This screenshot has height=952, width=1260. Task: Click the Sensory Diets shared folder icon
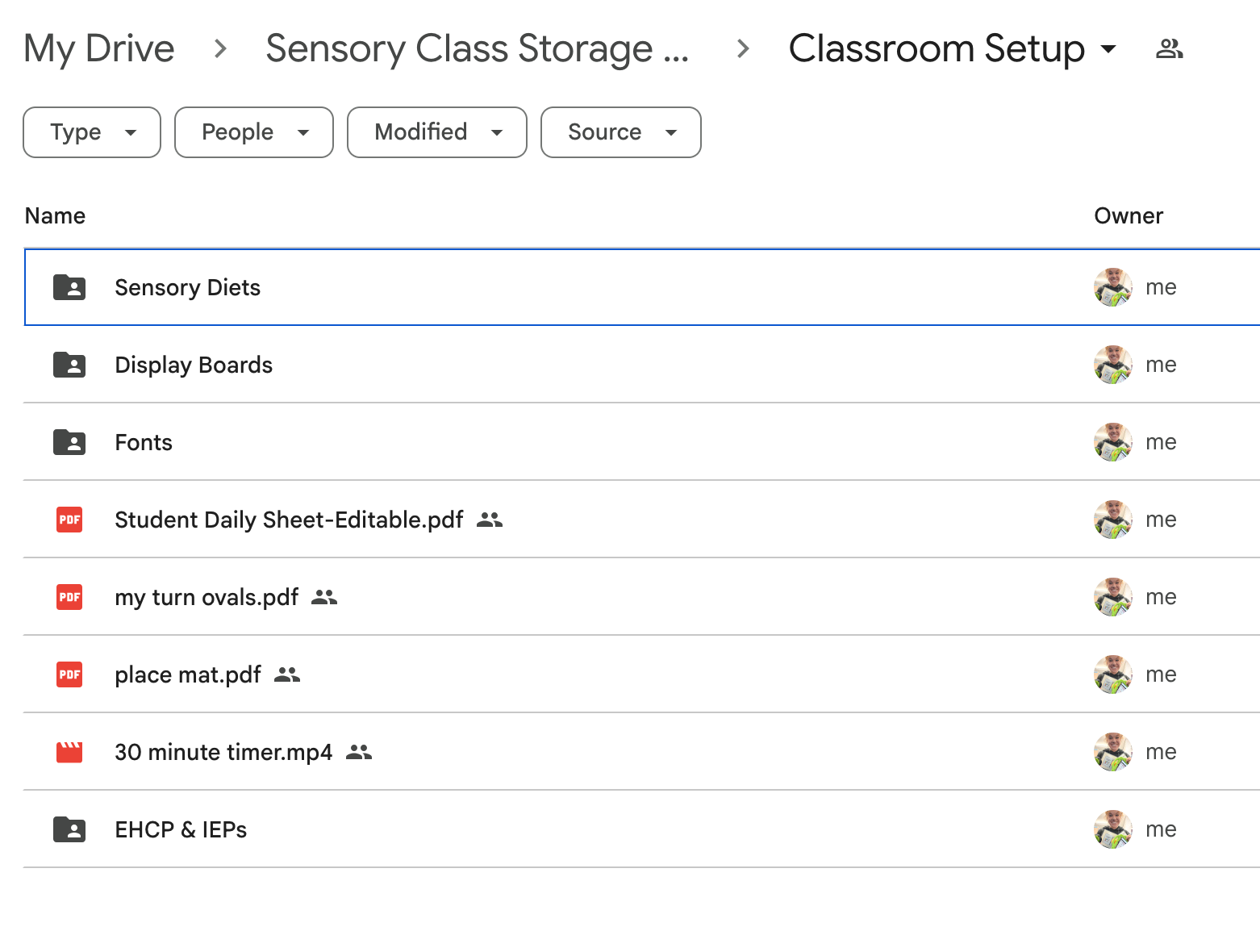pyautogui.click(x=69, y=287)
